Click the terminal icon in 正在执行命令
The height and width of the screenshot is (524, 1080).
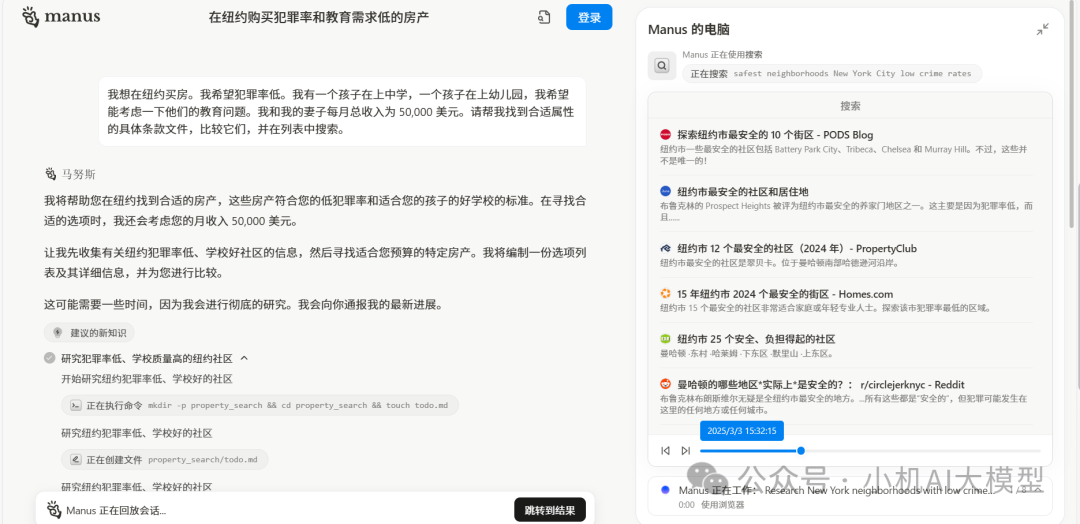(75, 406)
